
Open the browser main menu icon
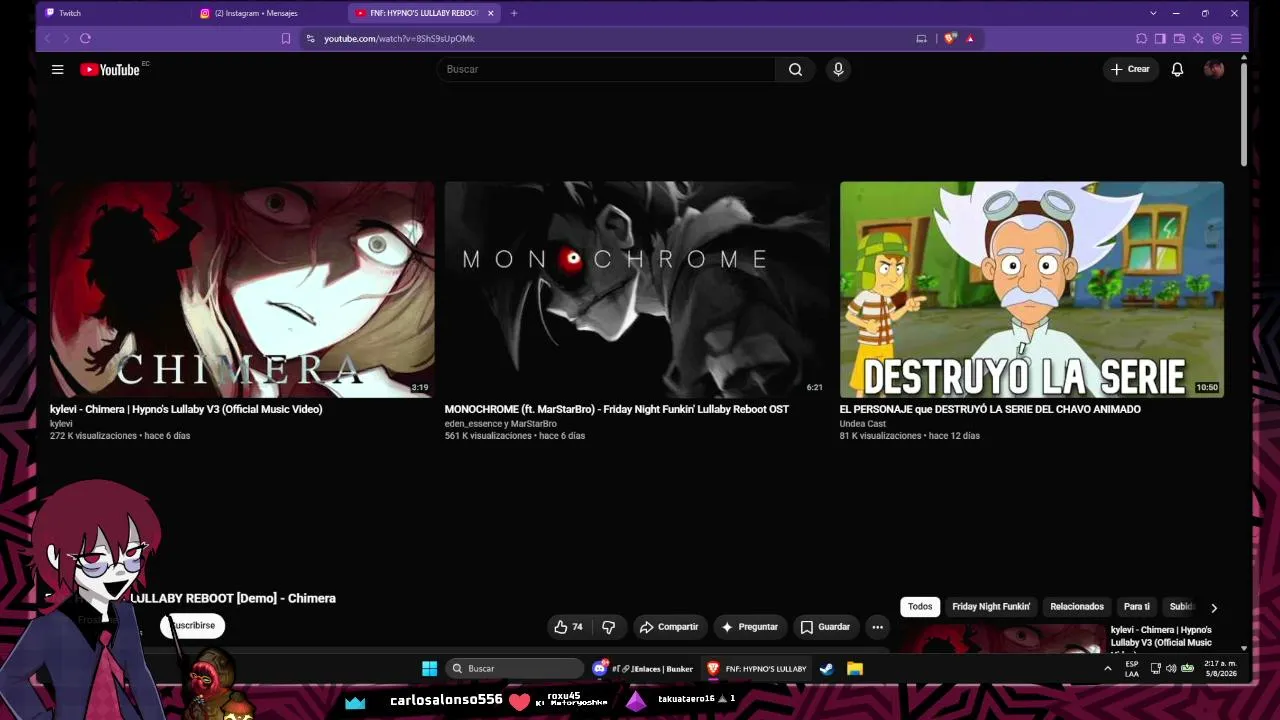(1236, 38)
